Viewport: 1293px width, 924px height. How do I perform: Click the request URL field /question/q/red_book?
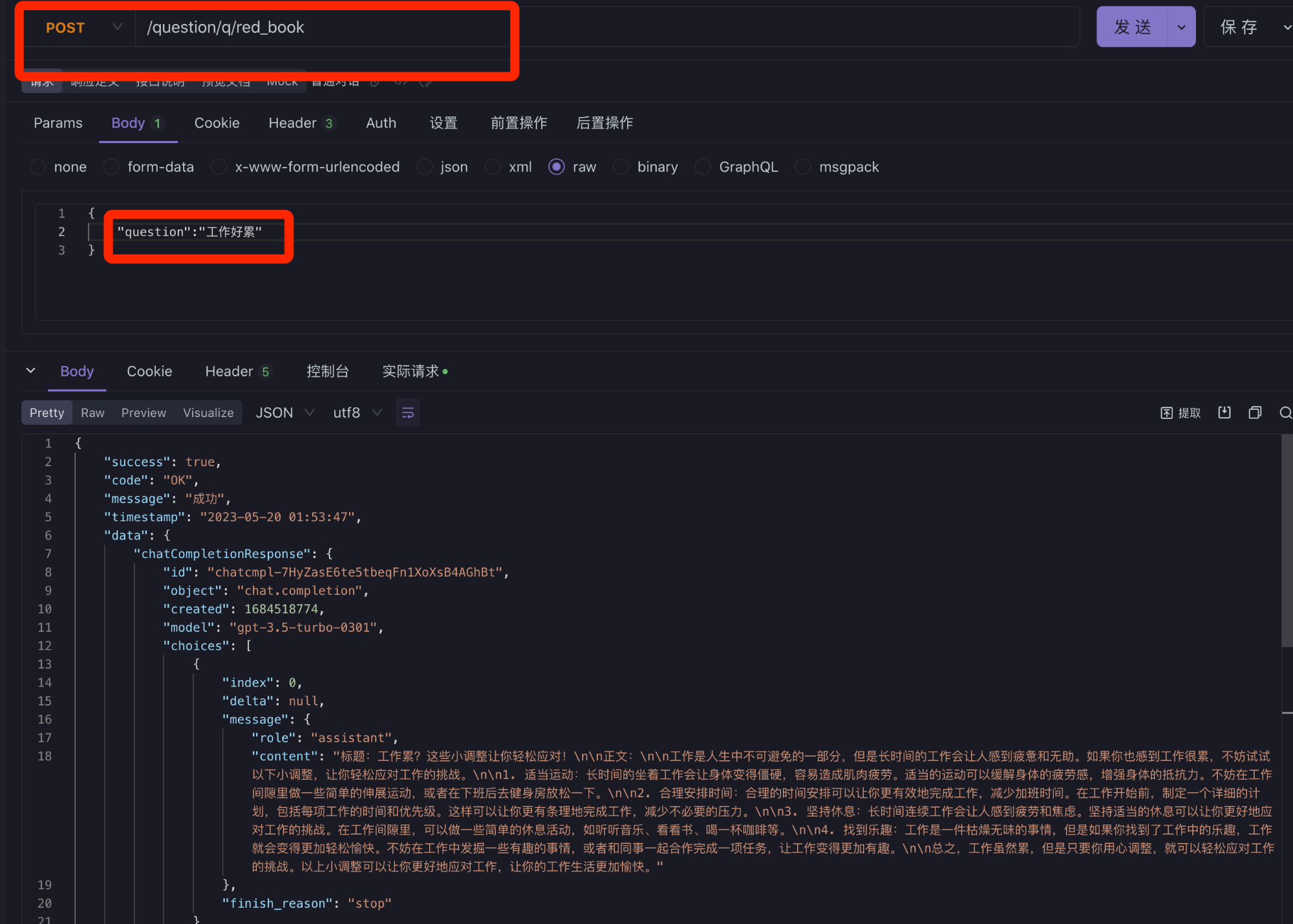(606, 27)
